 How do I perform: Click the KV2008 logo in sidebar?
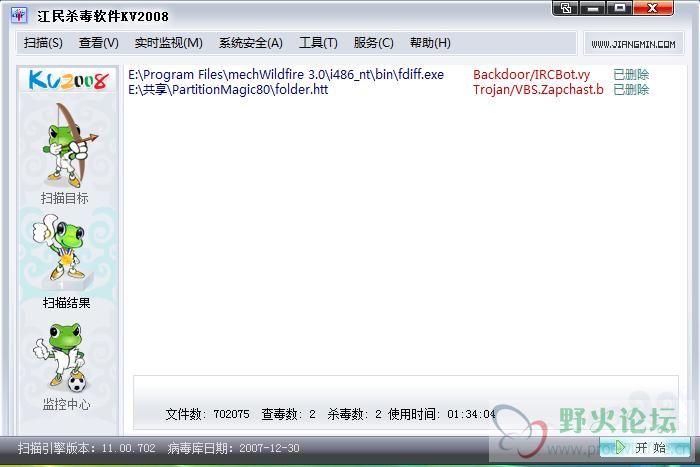click(x=68, y=80)
